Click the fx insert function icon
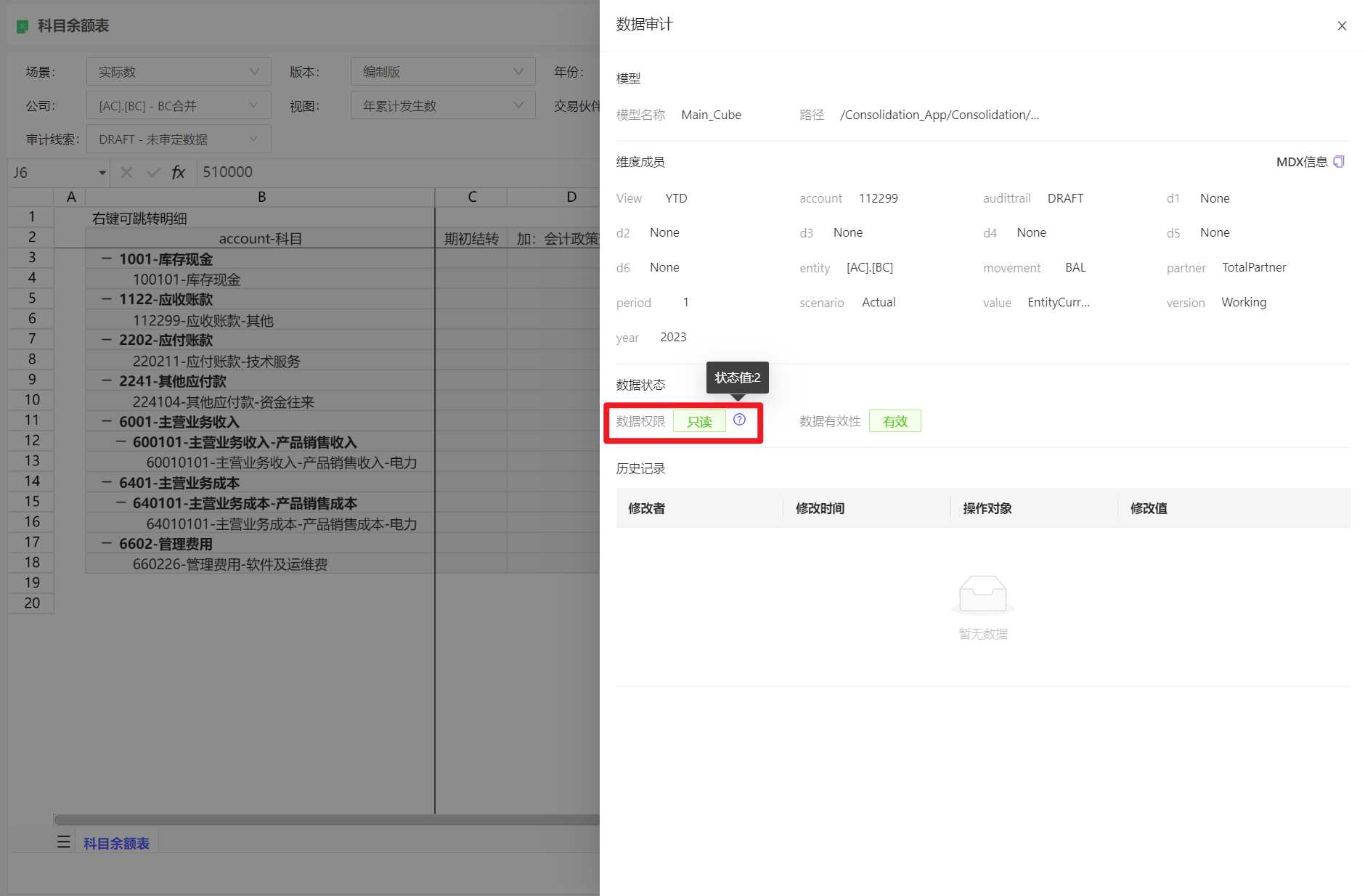This screenshot has width=1365, height=896. pyautogui.click(x=178, y=172)
